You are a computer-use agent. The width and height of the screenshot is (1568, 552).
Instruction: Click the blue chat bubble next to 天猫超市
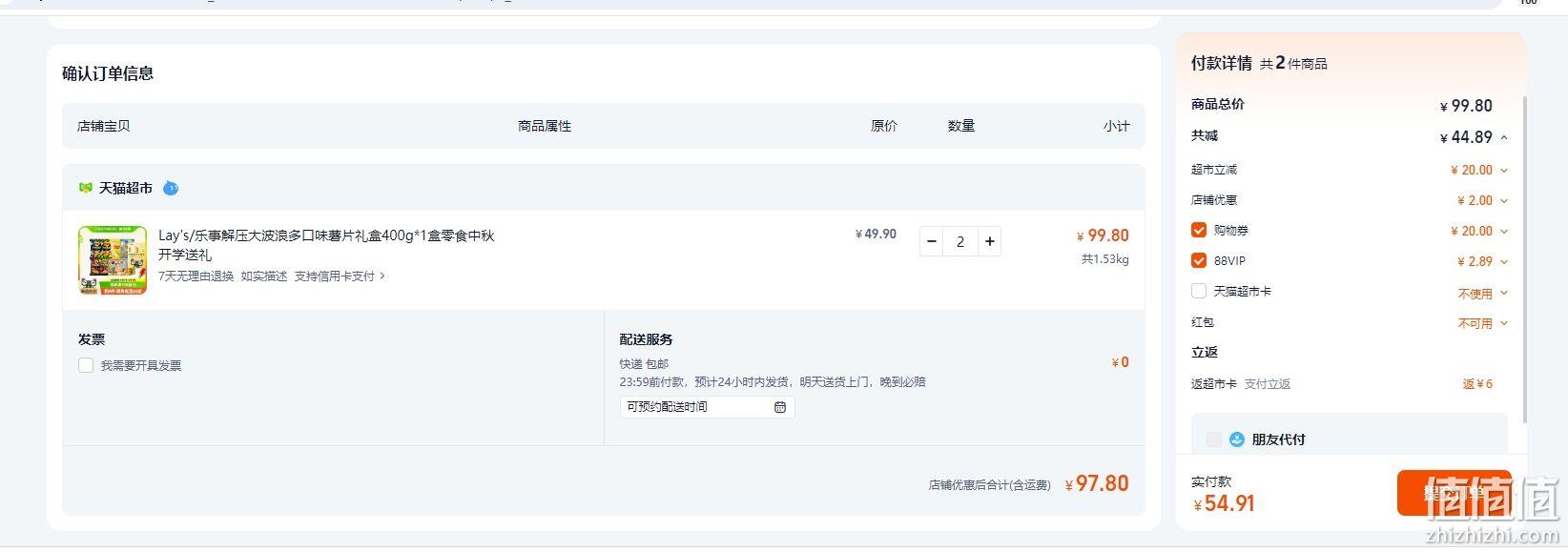(171, 188)
